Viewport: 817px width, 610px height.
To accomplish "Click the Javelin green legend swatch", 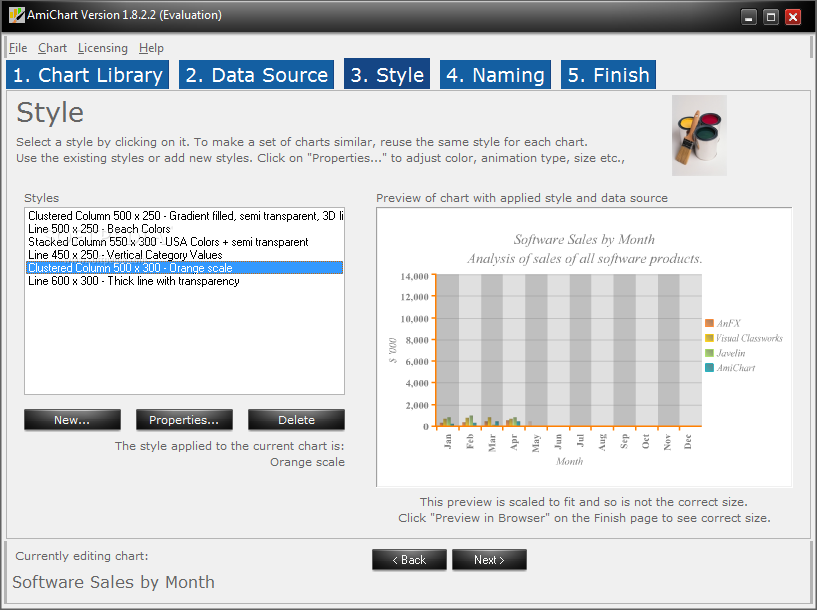I will tap(709, 353).
